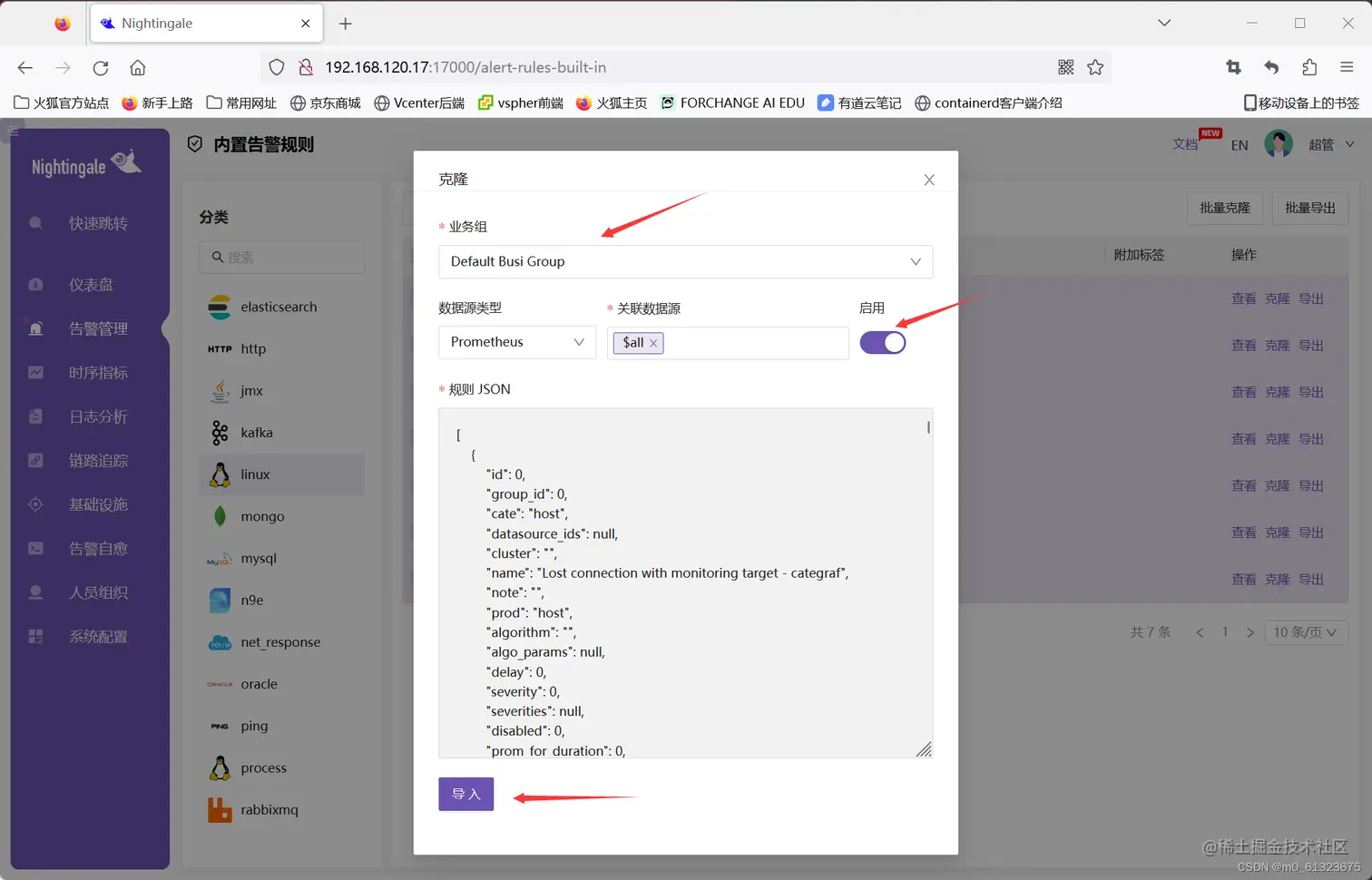This screenshot has width=1372, height=880.
Task: Select the jmx category icon
Action: click(x=220, y=391)
